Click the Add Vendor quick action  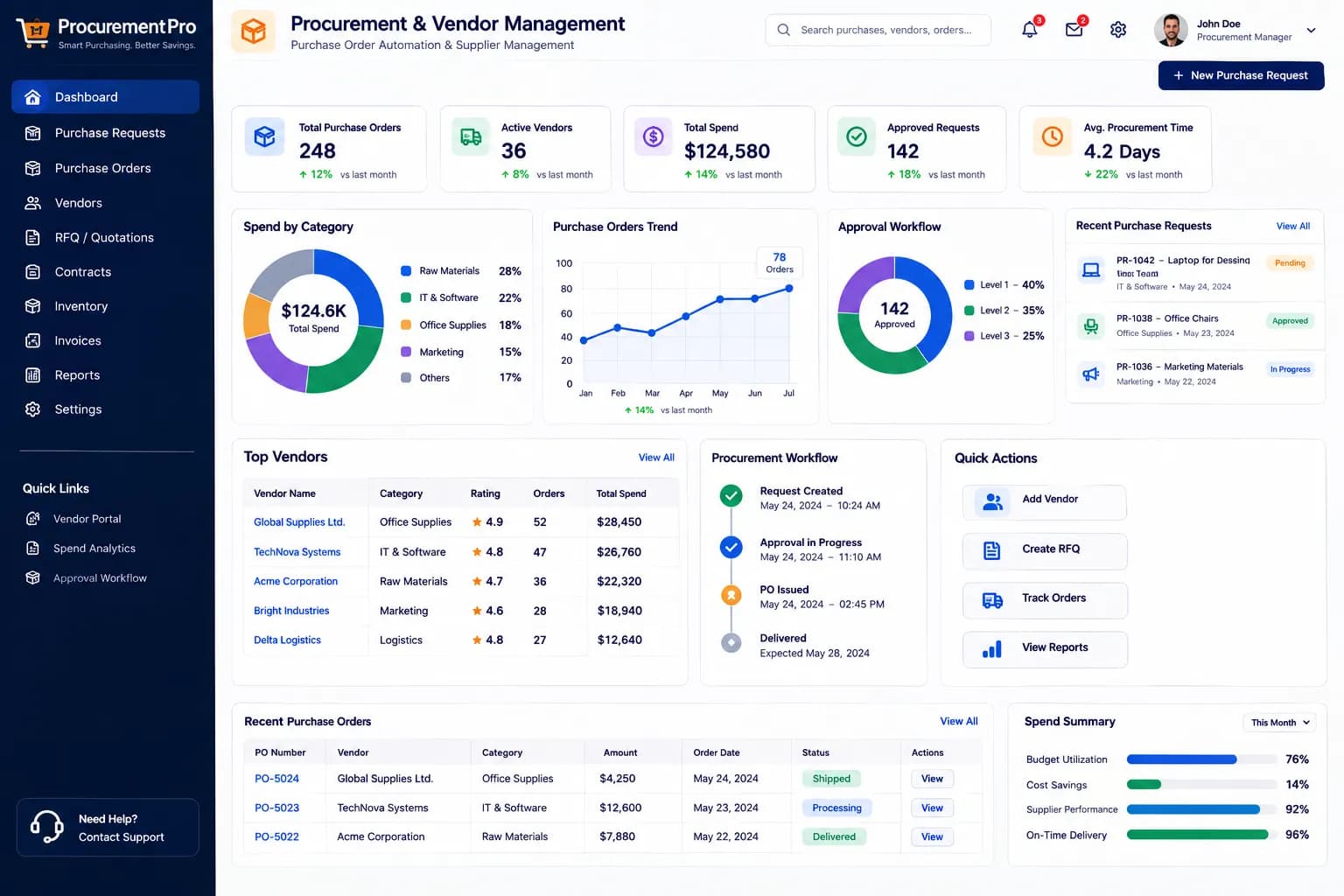pyautogui.click(x=1044, y=502)
